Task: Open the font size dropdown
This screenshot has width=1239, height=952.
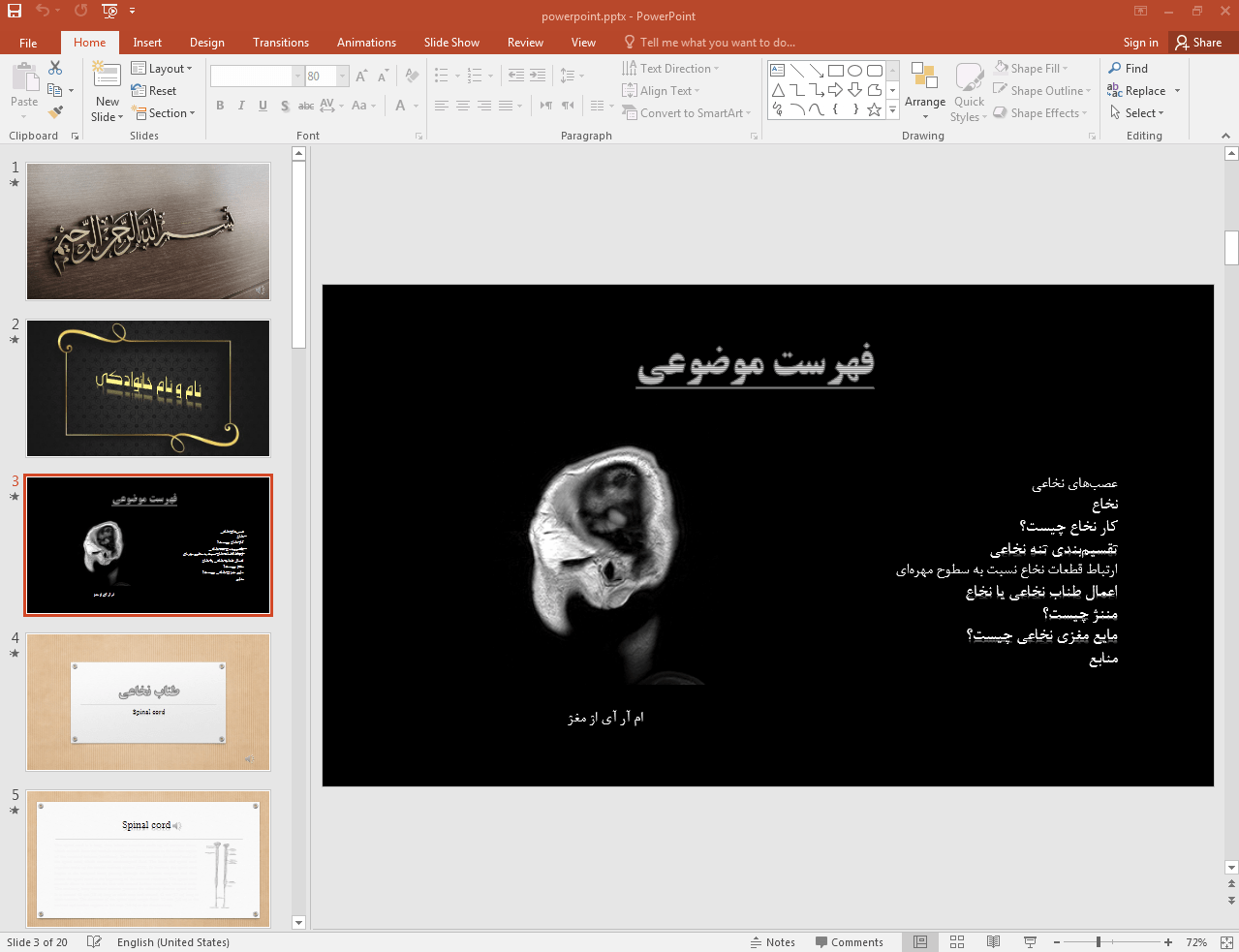Action: click(342, 76)
